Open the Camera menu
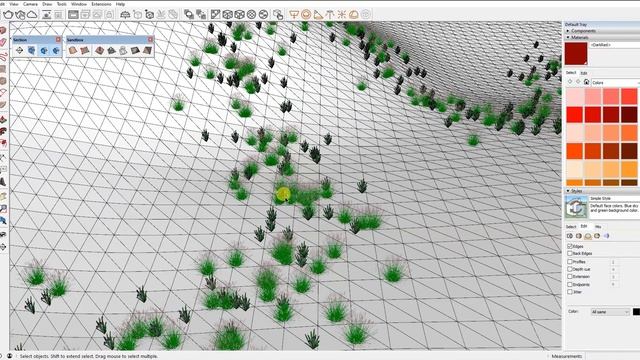This screenshot has width=640, height=360. coord(30,4)
